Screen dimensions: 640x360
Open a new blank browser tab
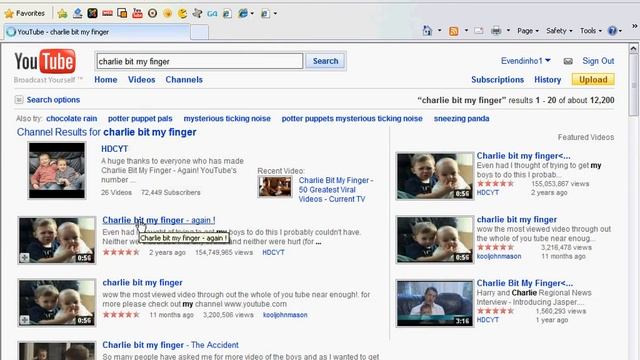200,32
